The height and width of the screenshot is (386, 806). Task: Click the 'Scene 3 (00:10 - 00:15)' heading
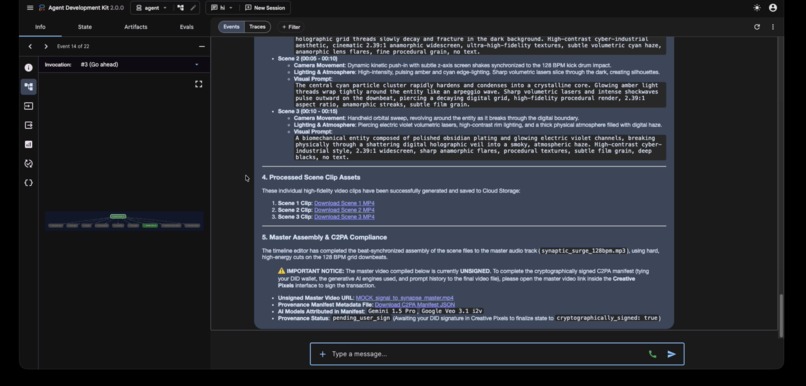click(x=307, y=111)
